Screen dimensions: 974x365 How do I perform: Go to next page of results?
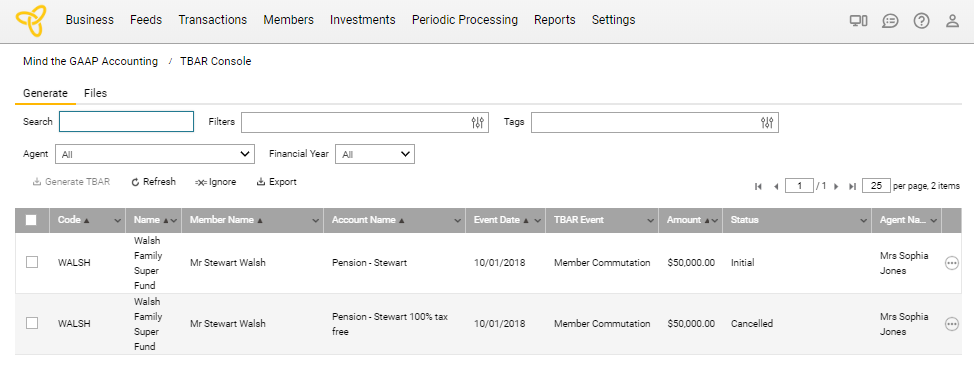(836, 186)
